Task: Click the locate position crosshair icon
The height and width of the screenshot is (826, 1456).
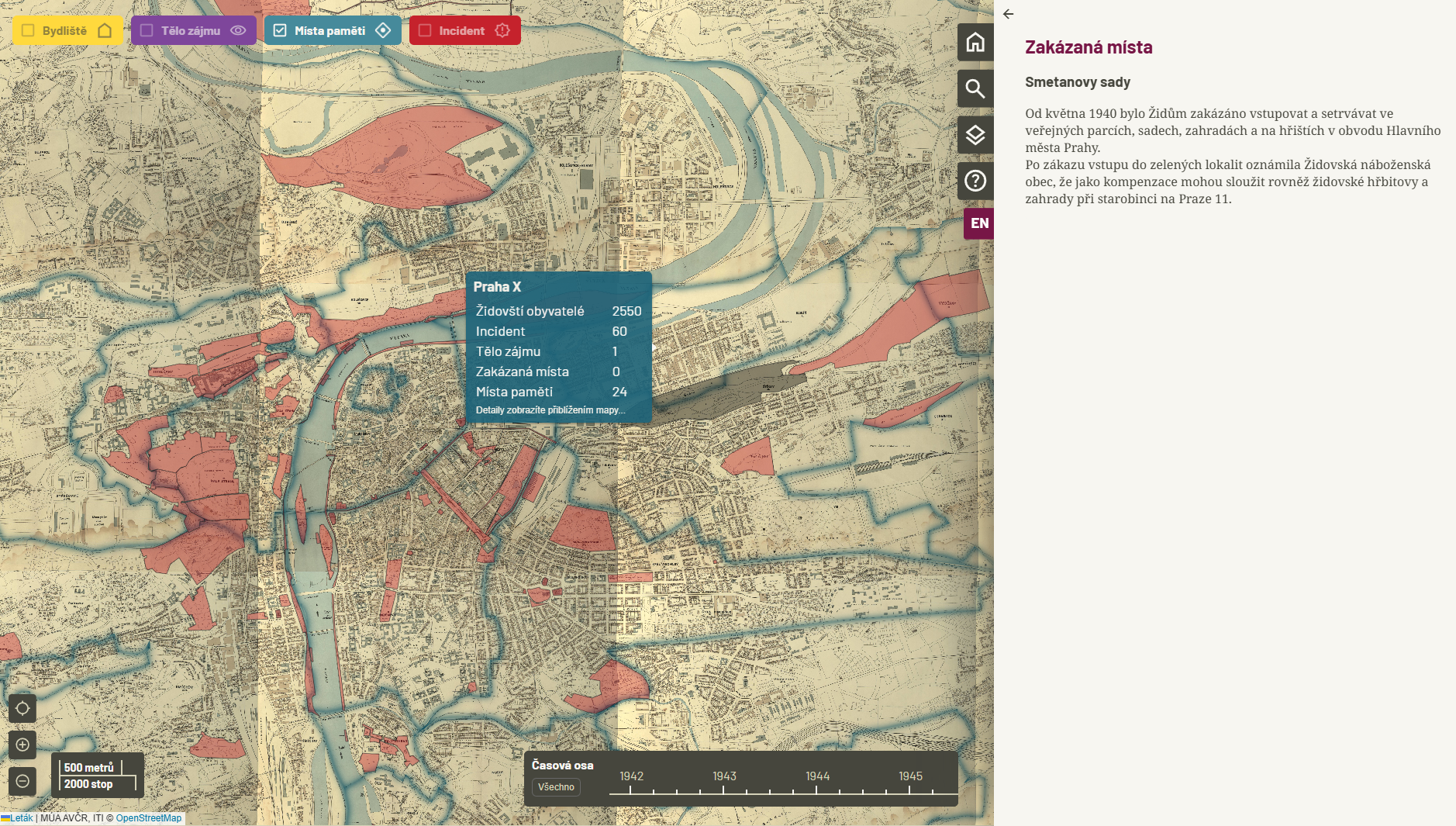Action: pyautogui.click(x=22, y=708)
